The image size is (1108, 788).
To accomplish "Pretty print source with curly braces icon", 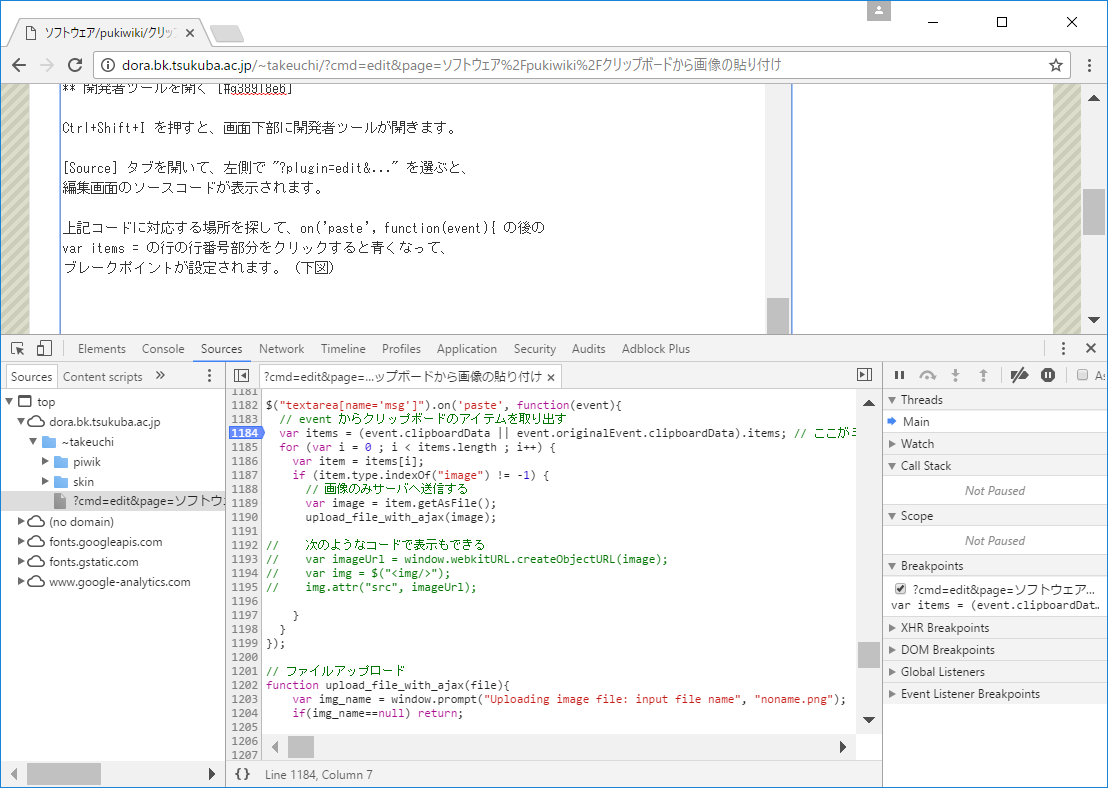I will coord(242,774).
